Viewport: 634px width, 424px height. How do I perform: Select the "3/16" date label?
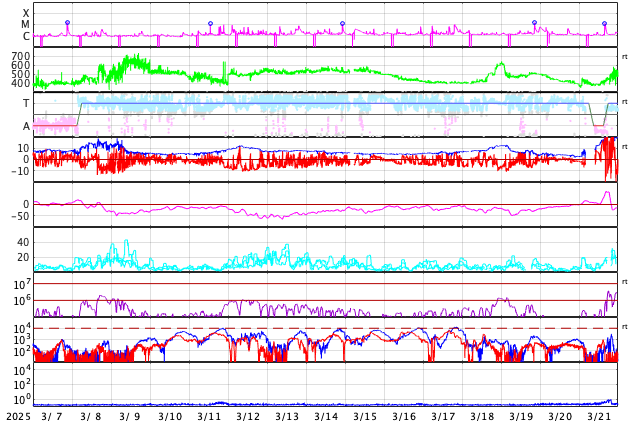tap(404, 416)
